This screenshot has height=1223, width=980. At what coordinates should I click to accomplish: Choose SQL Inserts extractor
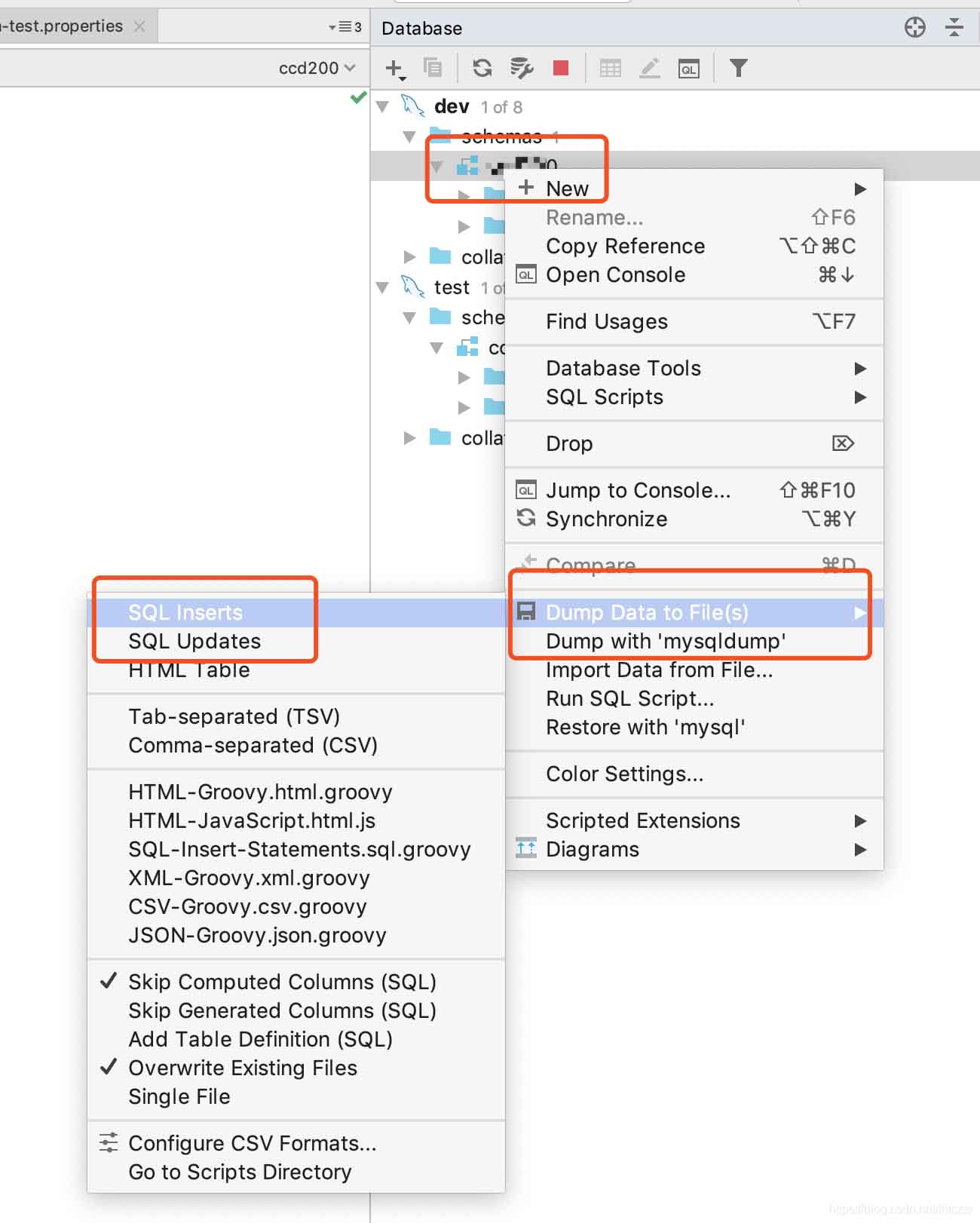(296, 612)
